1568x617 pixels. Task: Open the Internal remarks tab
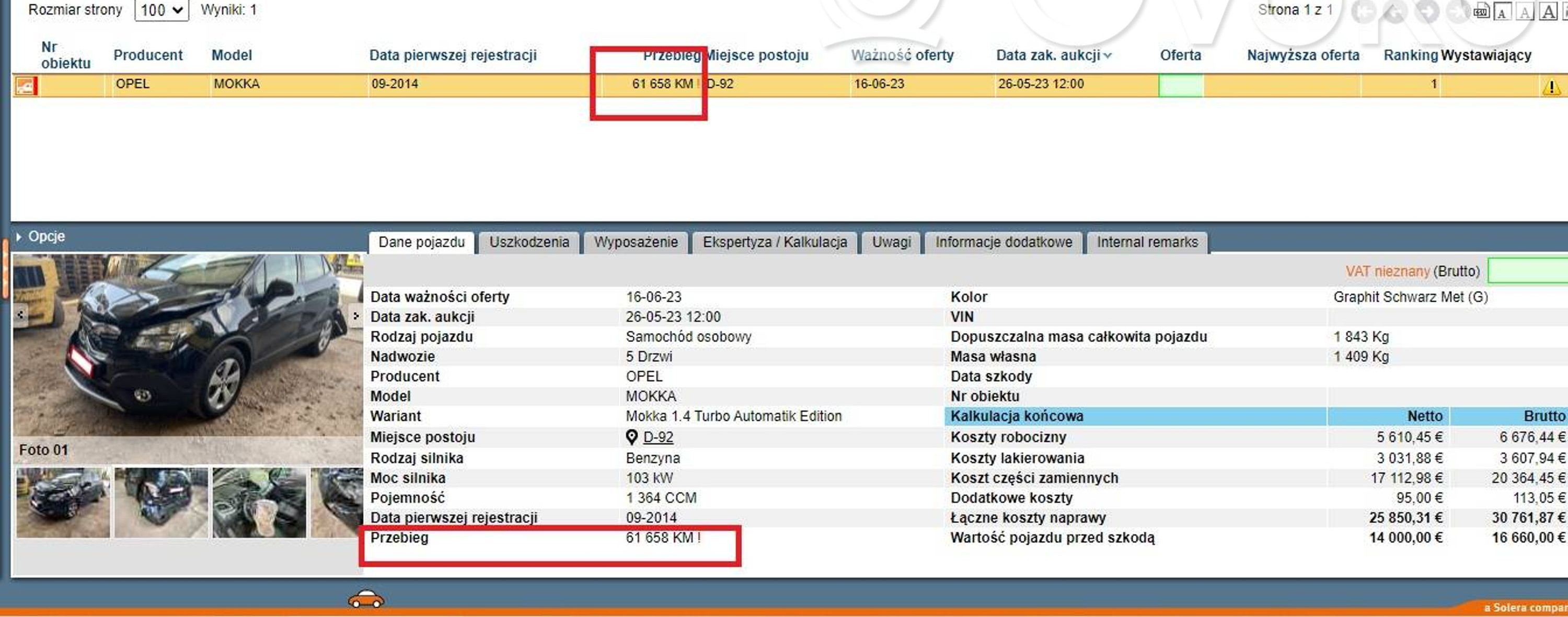(x=1147, y=243)
